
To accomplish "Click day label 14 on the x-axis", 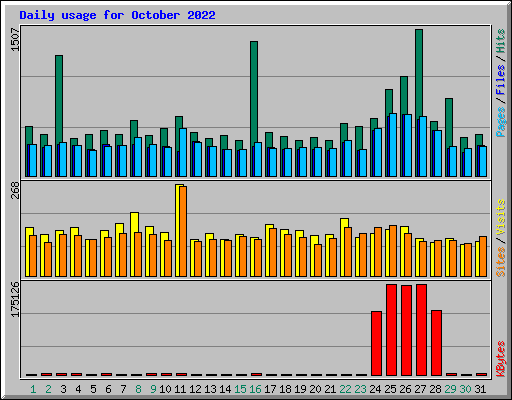I will (x=225, y=389).
